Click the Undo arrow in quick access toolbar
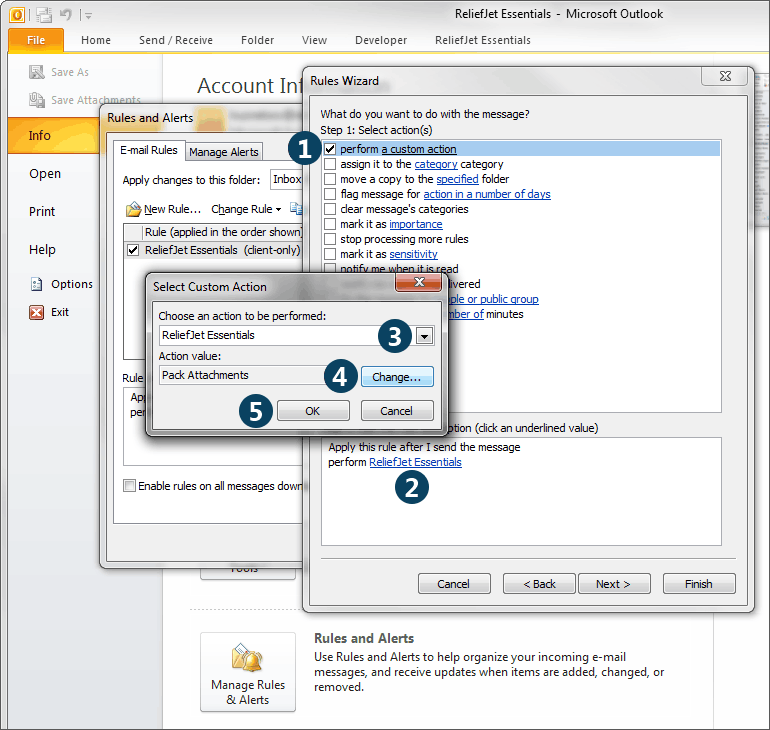The image size is (770, 730). 65,15
